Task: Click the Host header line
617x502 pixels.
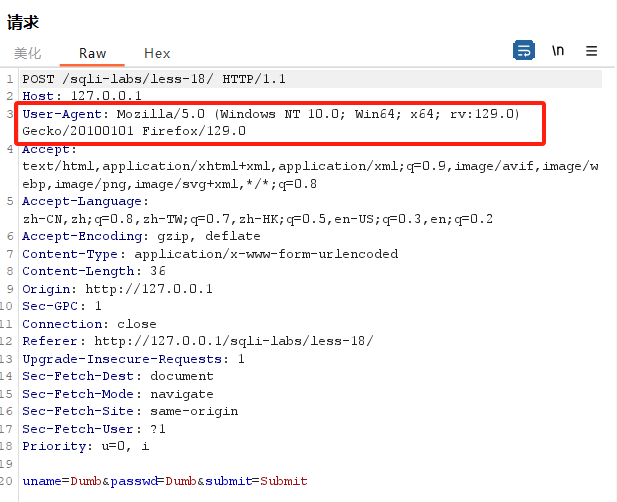Action: coord(82,96)
